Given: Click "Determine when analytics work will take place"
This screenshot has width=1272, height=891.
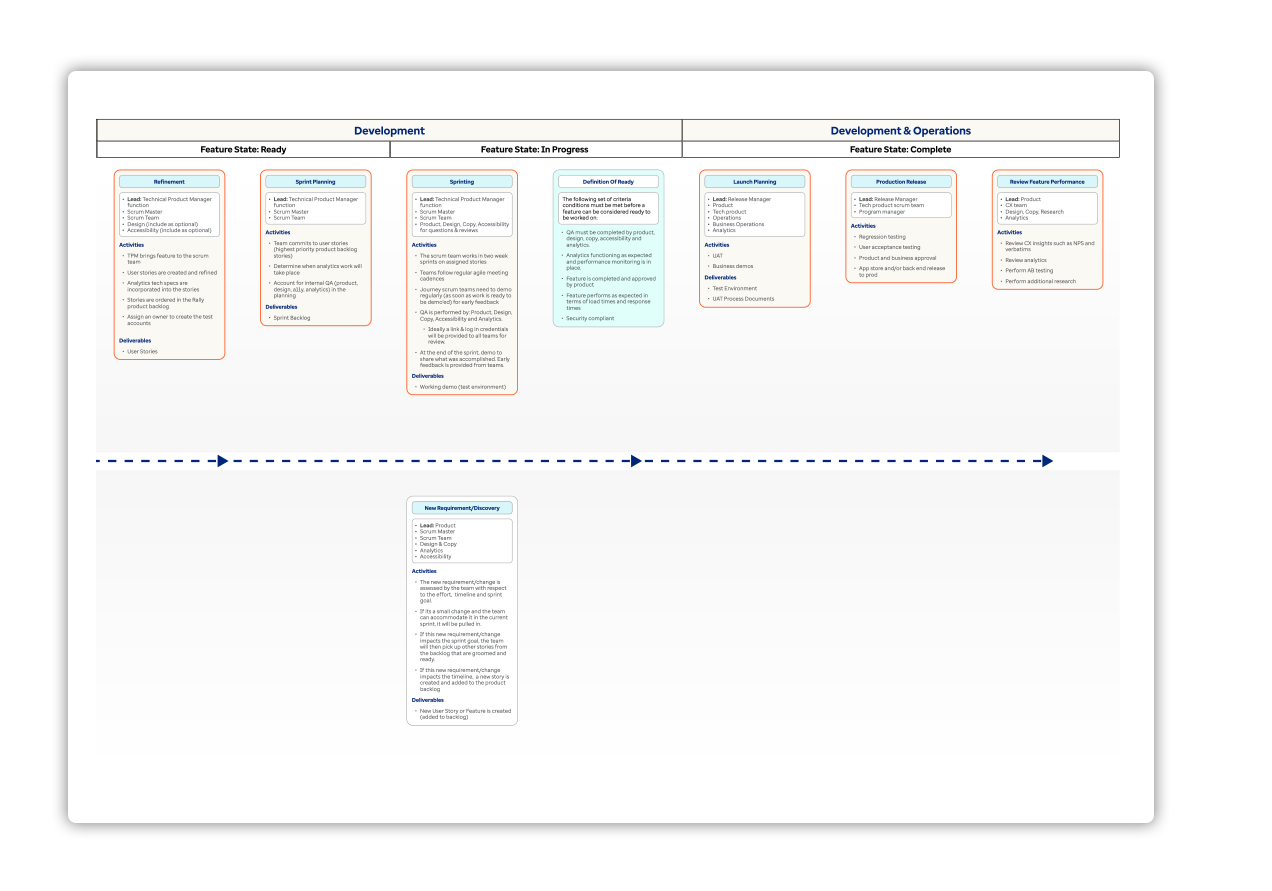Looking at the screenshot, I should [x=318, y=268].
